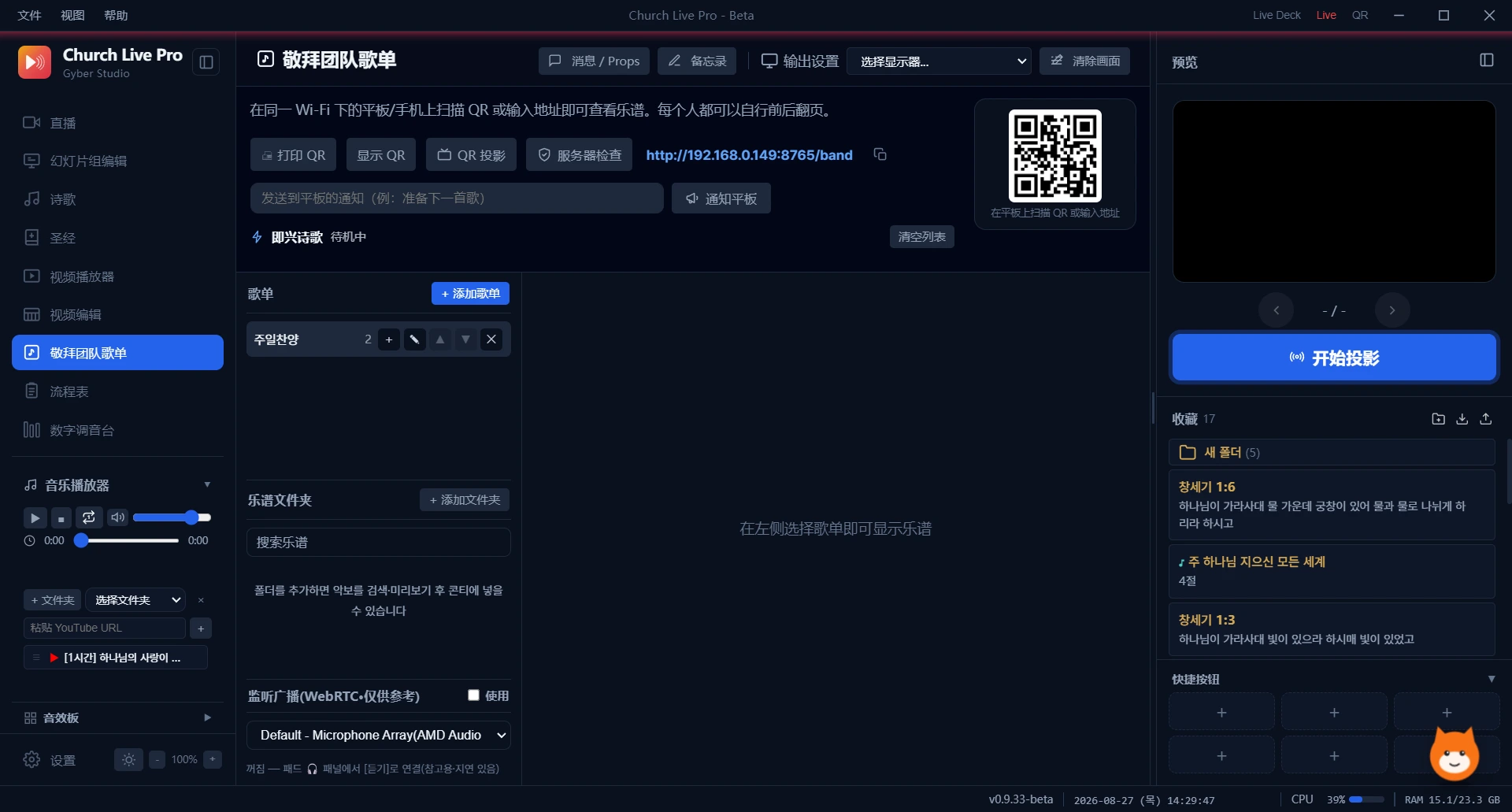The height and width of the screenshot is (812, 1512).
Task: Open the 选择显示器 display dropdown
Action: 939,61
